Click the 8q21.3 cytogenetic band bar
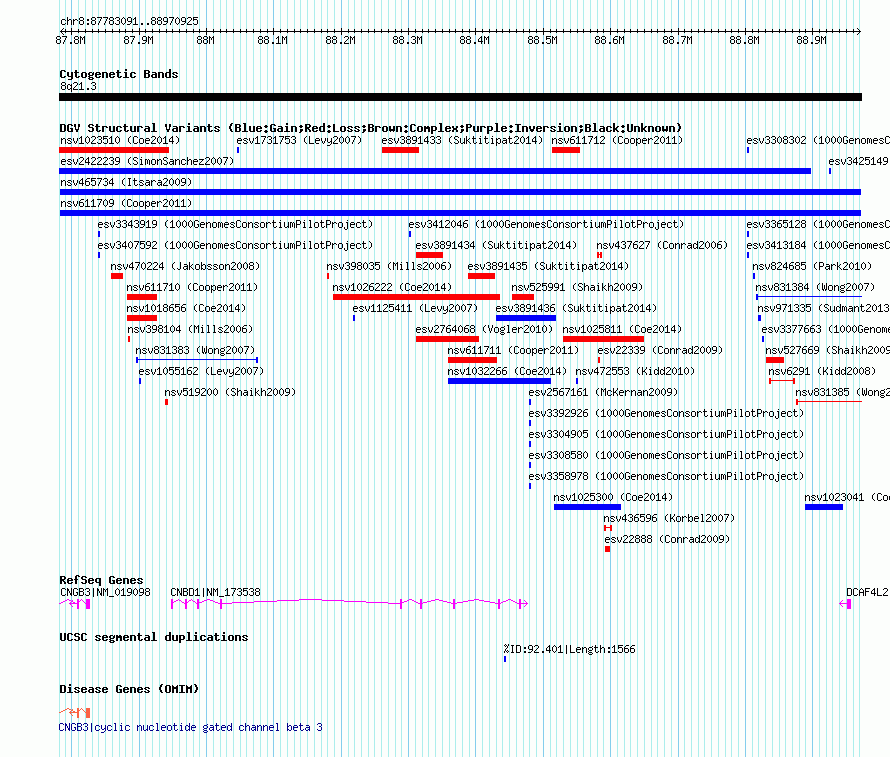This screenshot has height=757, width=890. coord(460,97)
